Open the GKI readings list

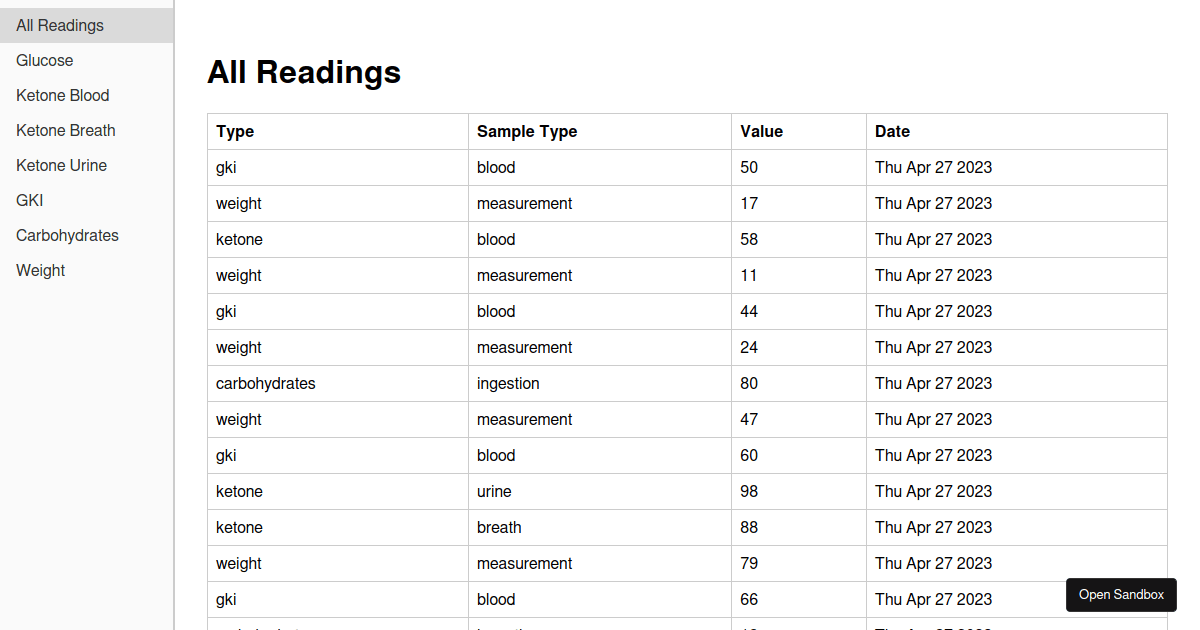[29, 200]
